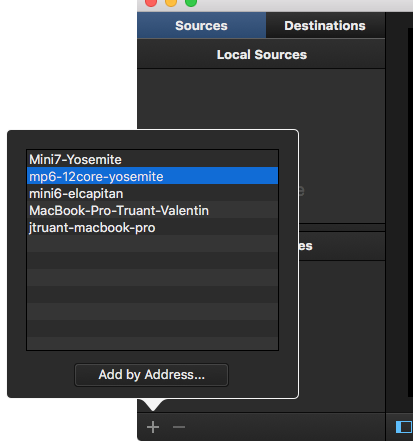Close the window with the red button
Screen dimensions: 413x441
coord(151,2)
